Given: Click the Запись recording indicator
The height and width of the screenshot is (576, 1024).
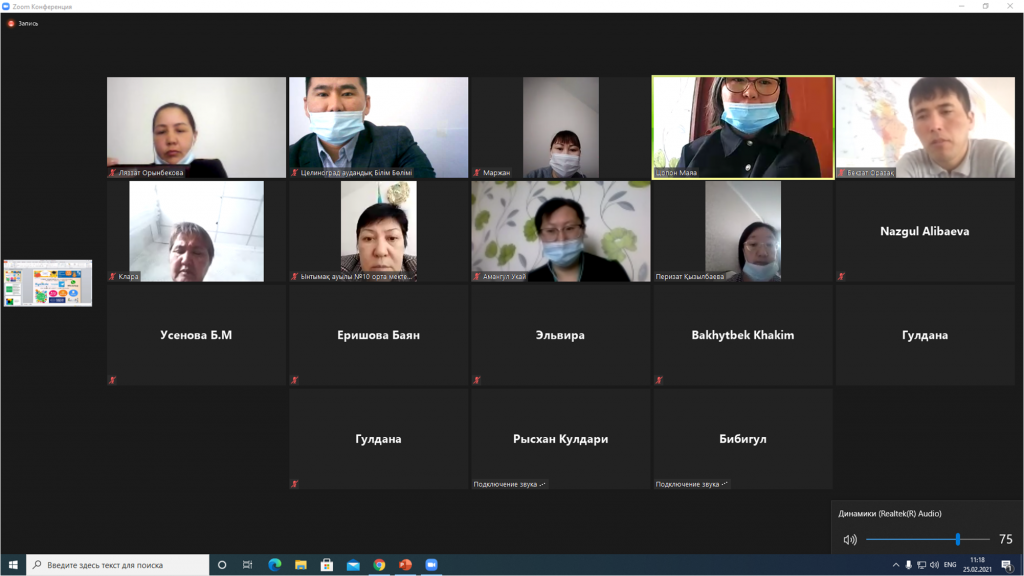Looking at the screenshot, I should 23,23.
